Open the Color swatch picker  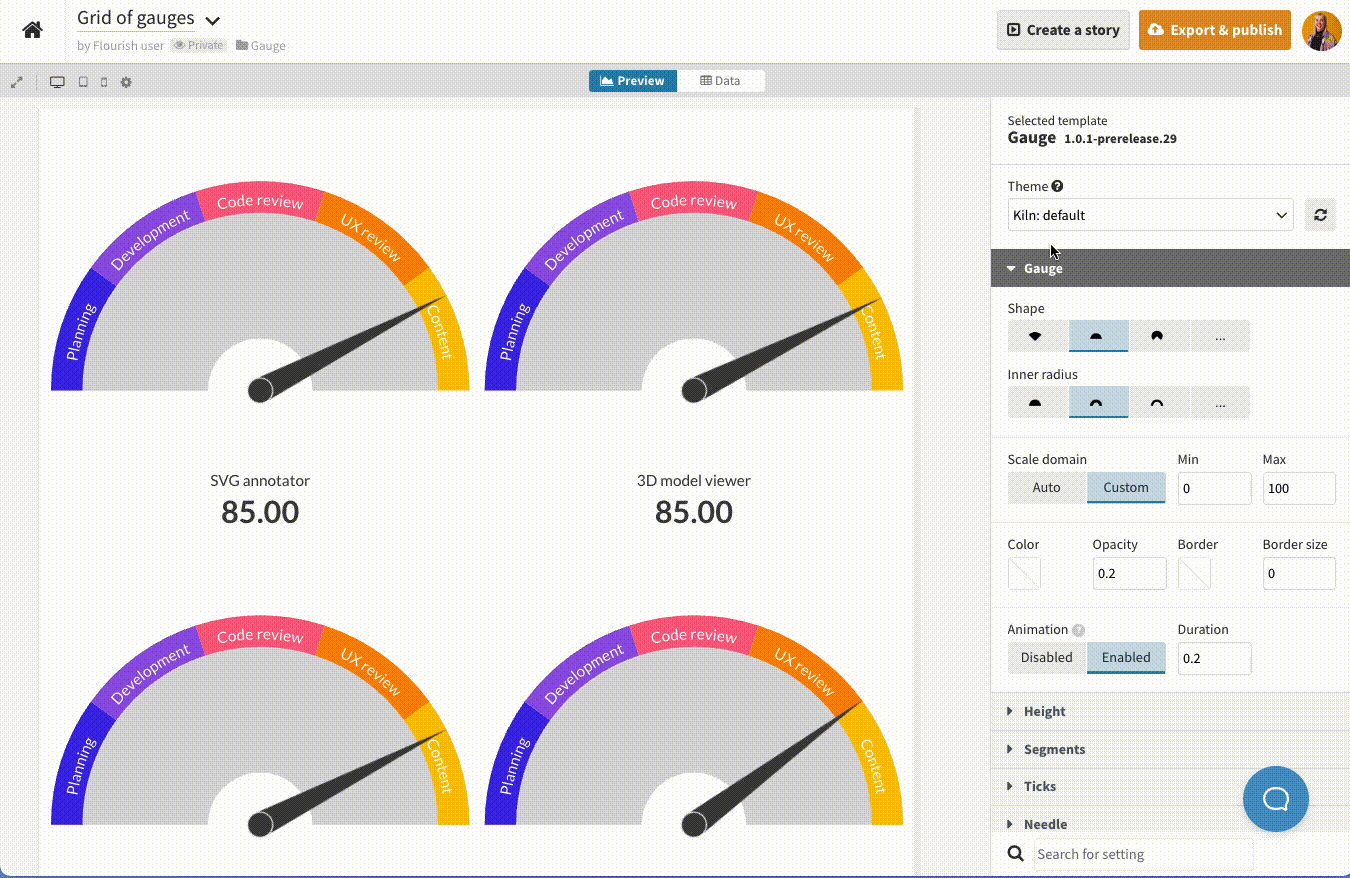[1023, 573]
